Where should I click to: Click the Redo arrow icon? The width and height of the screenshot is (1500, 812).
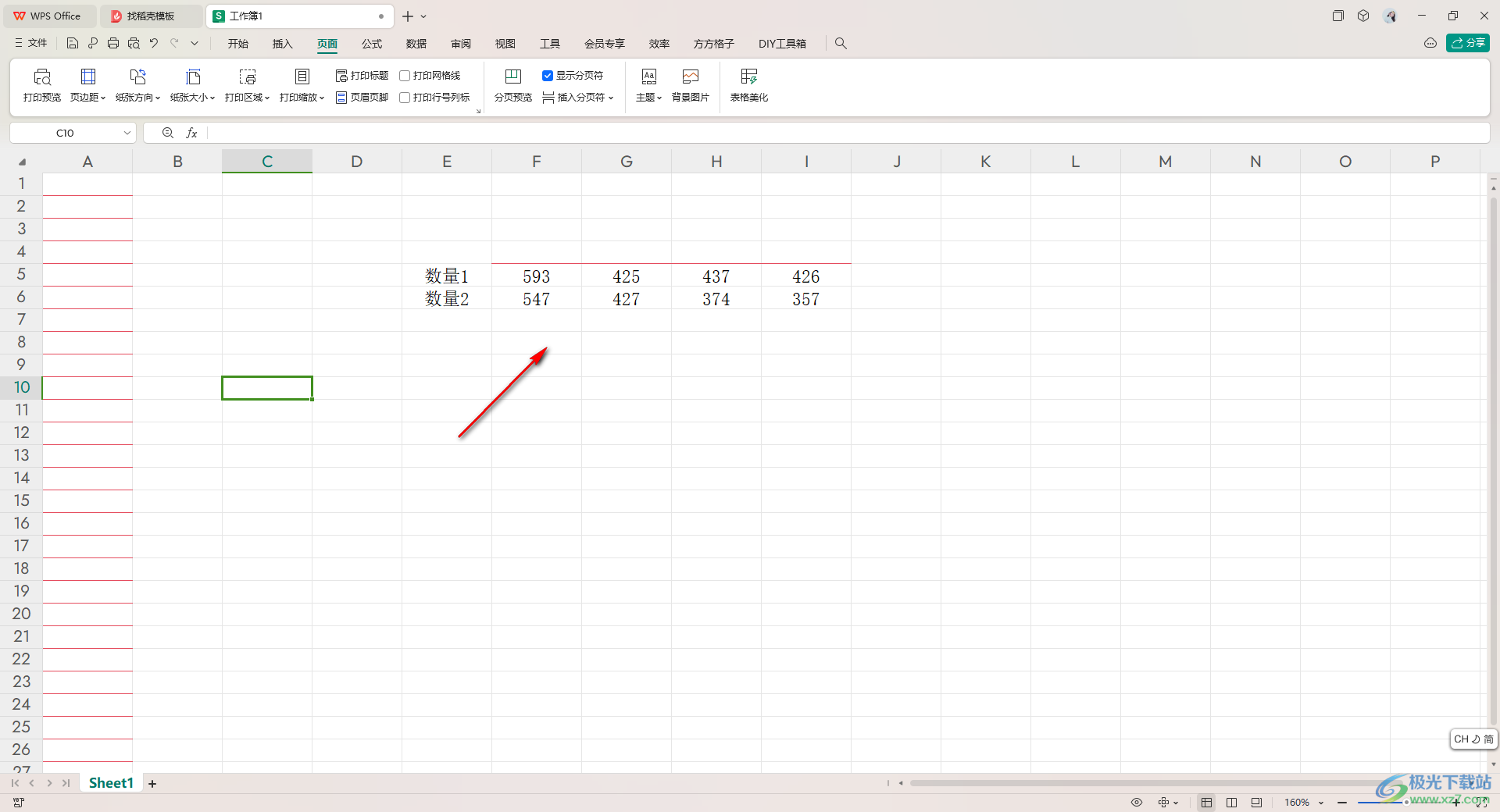(x=174, y=43)
